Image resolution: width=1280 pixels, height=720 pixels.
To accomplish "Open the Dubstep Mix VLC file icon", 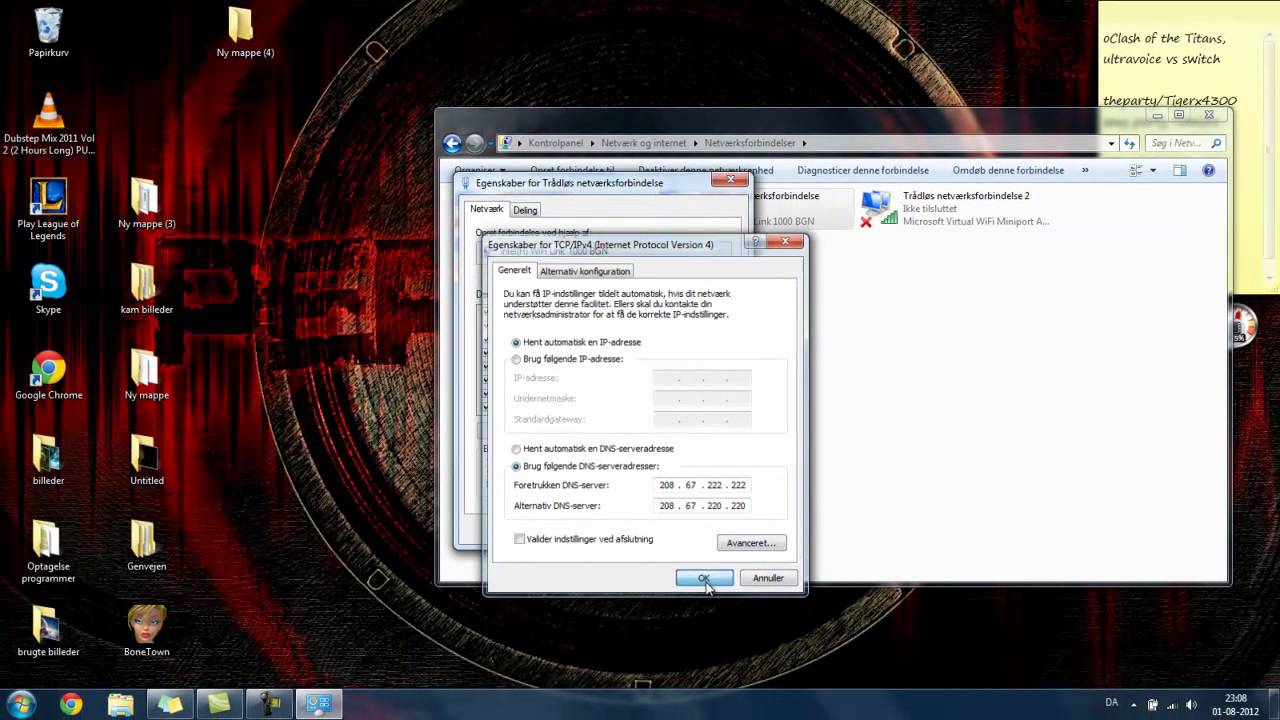I will 48,124.
